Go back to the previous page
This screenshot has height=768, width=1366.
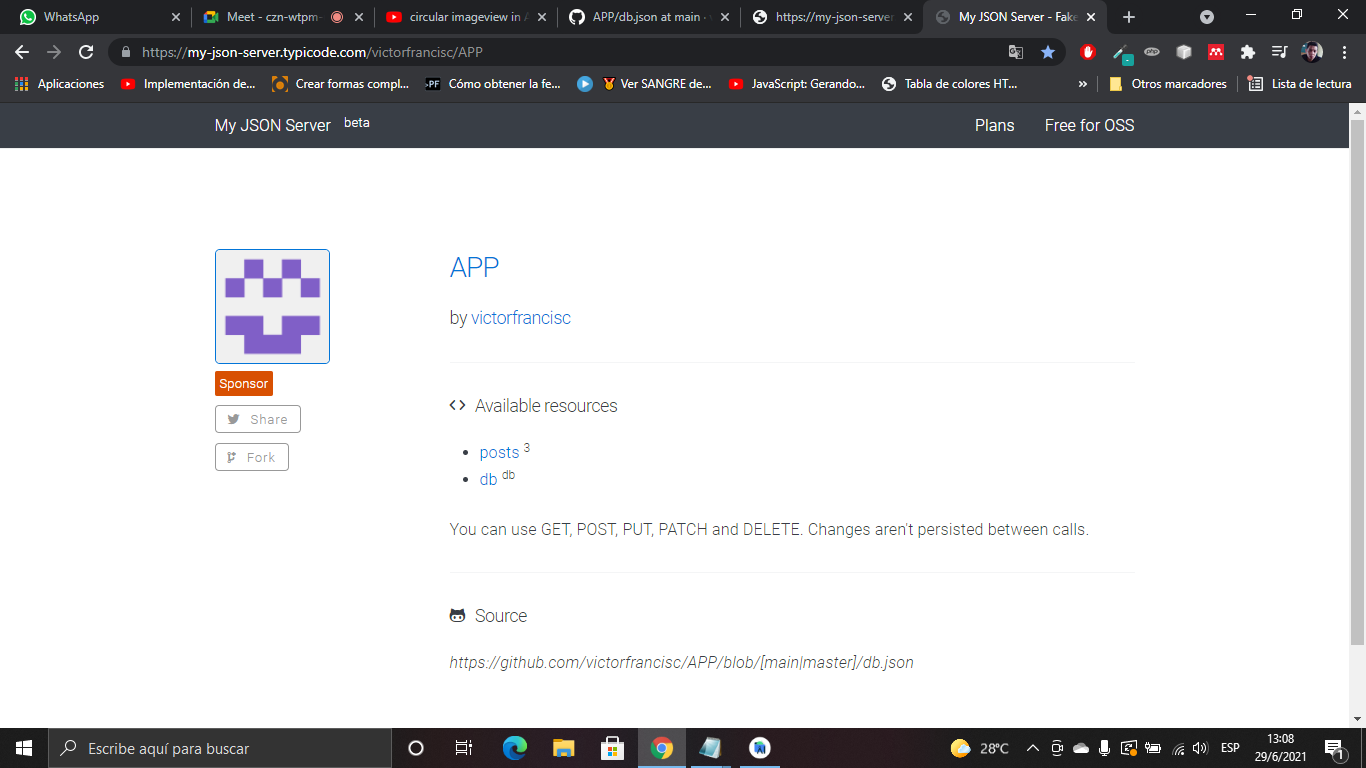click(x=22, y=52)
